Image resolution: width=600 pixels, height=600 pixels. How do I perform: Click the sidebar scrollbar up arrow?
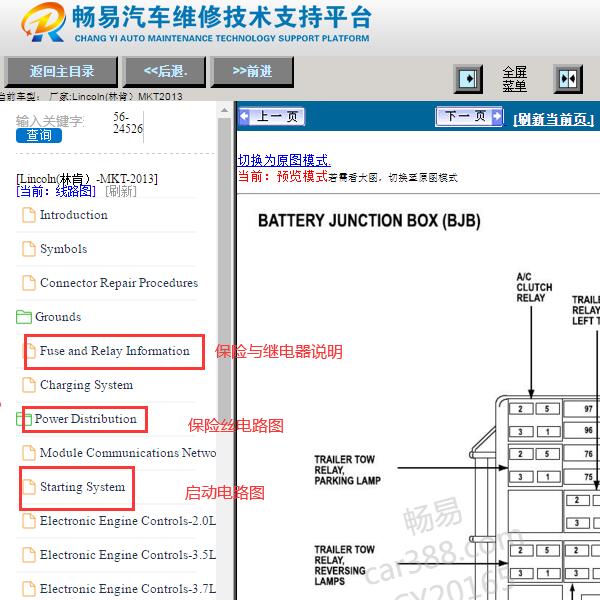[224, 111]
